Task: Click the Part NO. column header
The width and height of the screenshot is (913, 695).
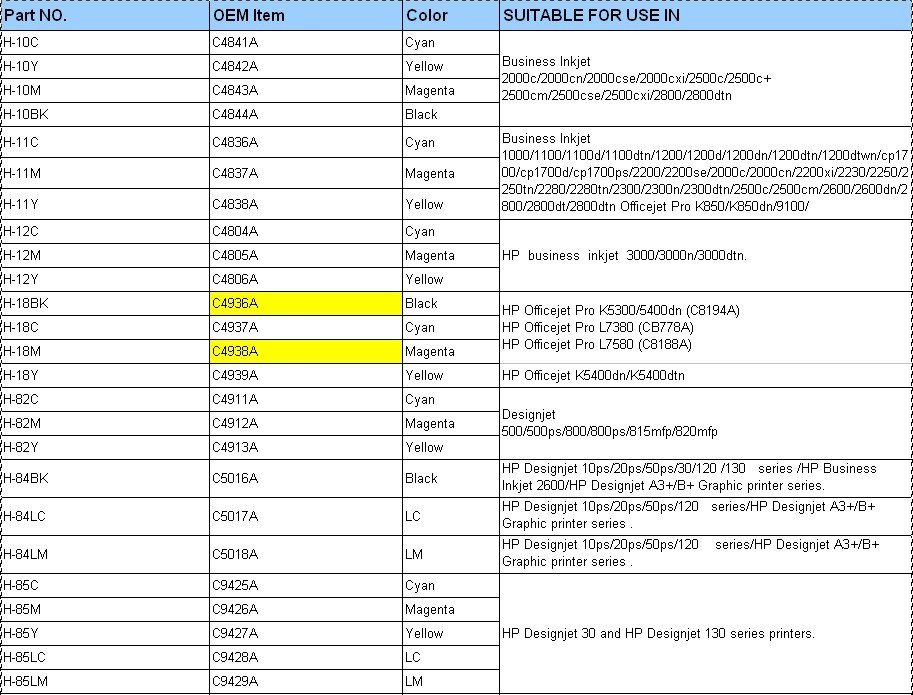Action: [x=104, y=16]
